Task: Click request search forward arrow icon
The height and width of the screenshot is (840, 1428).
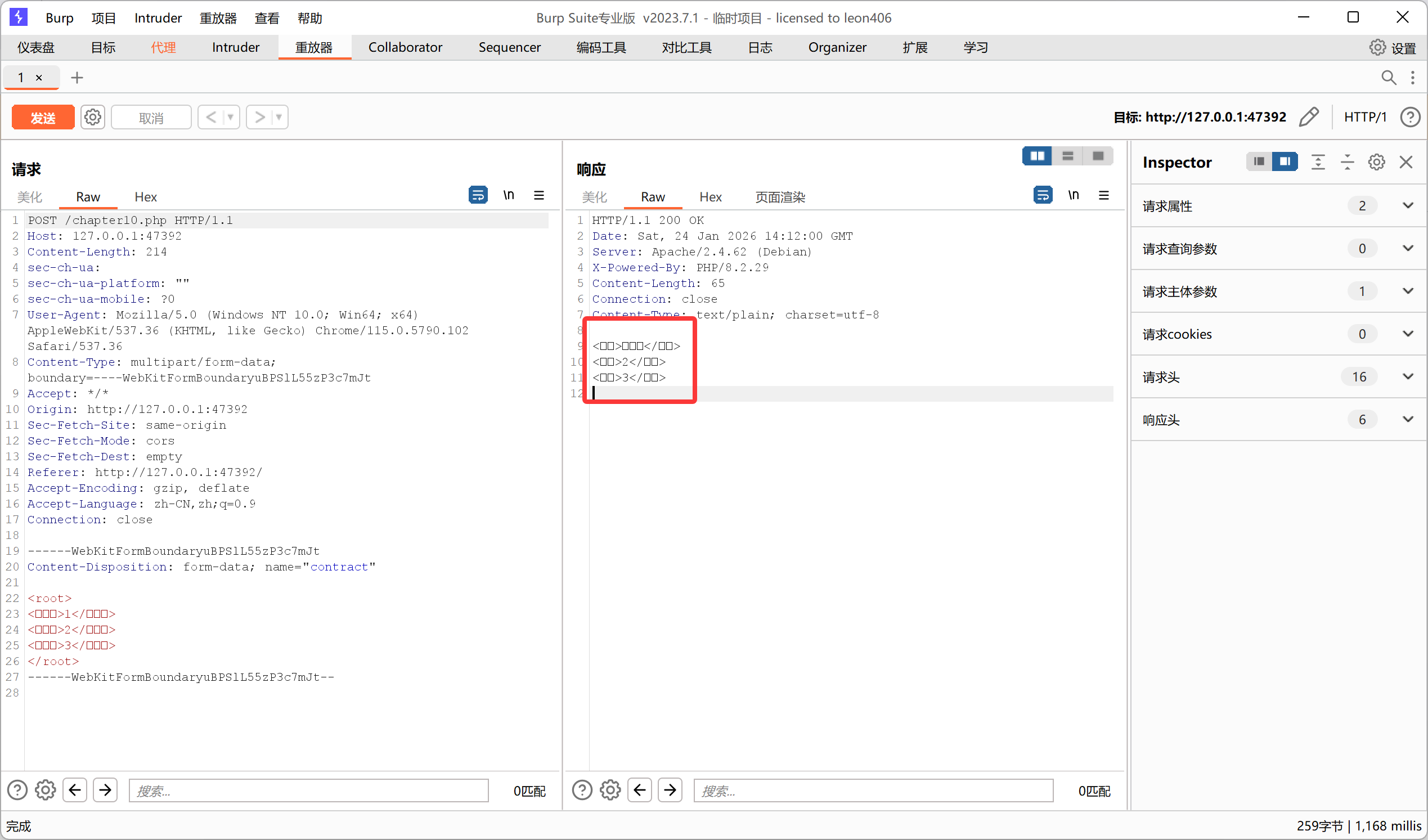Action: 105,790
